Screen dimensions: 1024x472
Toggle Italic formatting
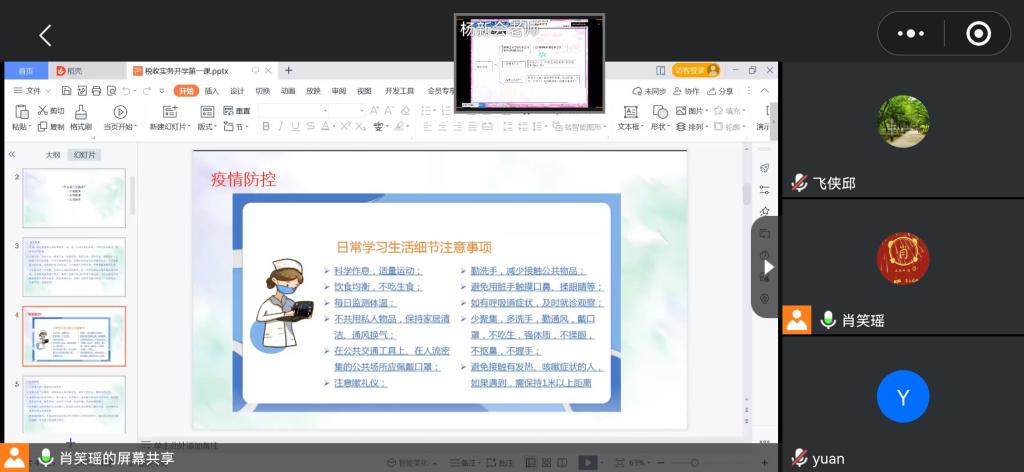tap(281, 127)
